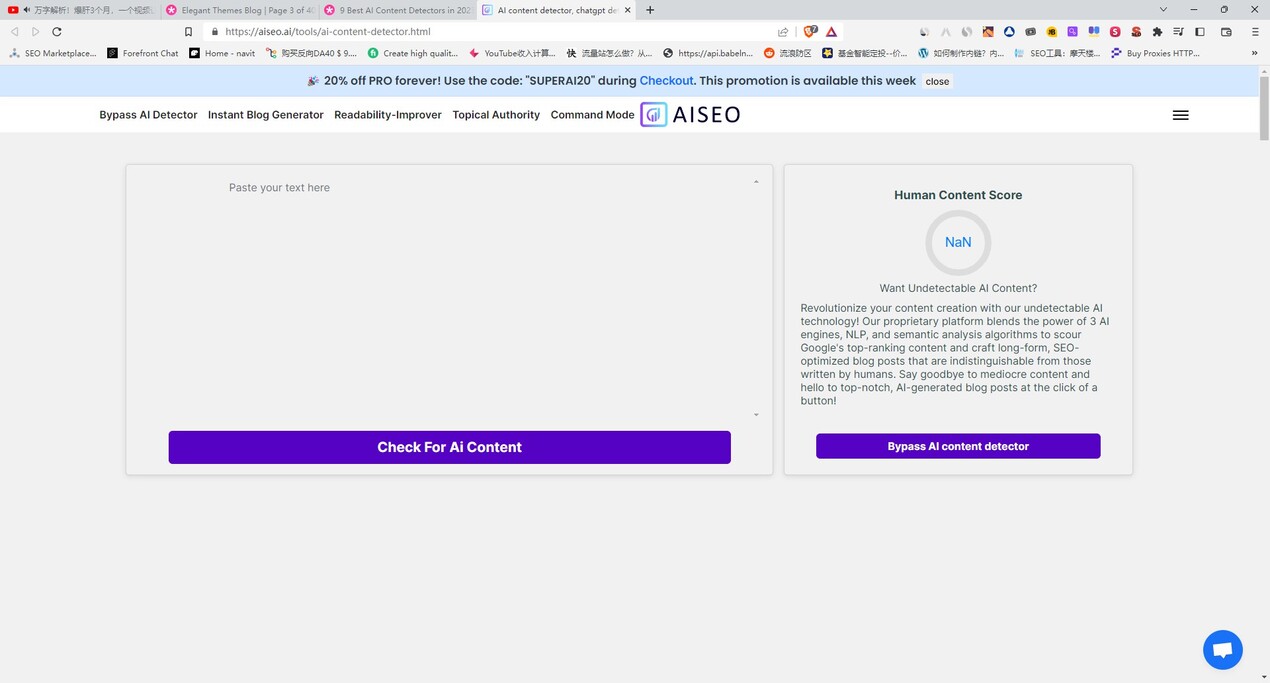1270x683 pixels.
Task: Expand the bookmarks overflow chevron
Action: (x=1255, y=53)
